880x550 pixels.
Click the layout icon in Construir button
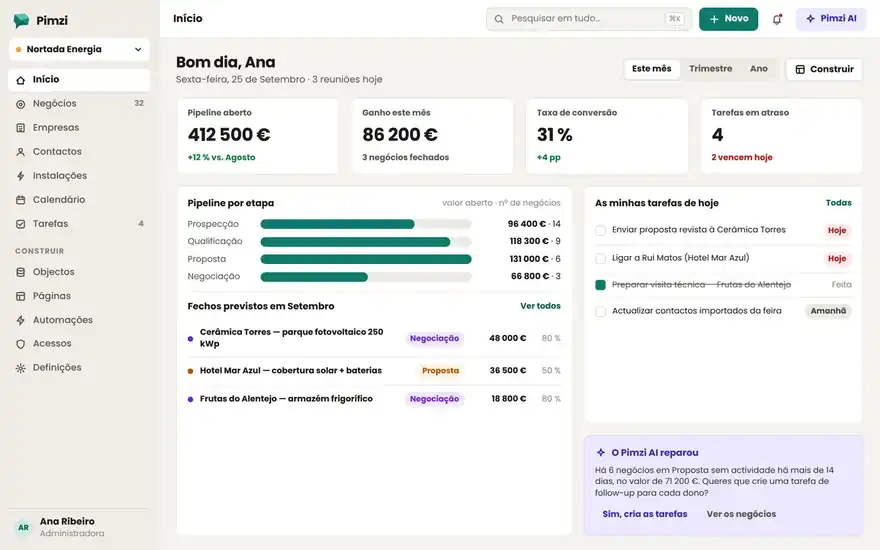click(800, 69)
